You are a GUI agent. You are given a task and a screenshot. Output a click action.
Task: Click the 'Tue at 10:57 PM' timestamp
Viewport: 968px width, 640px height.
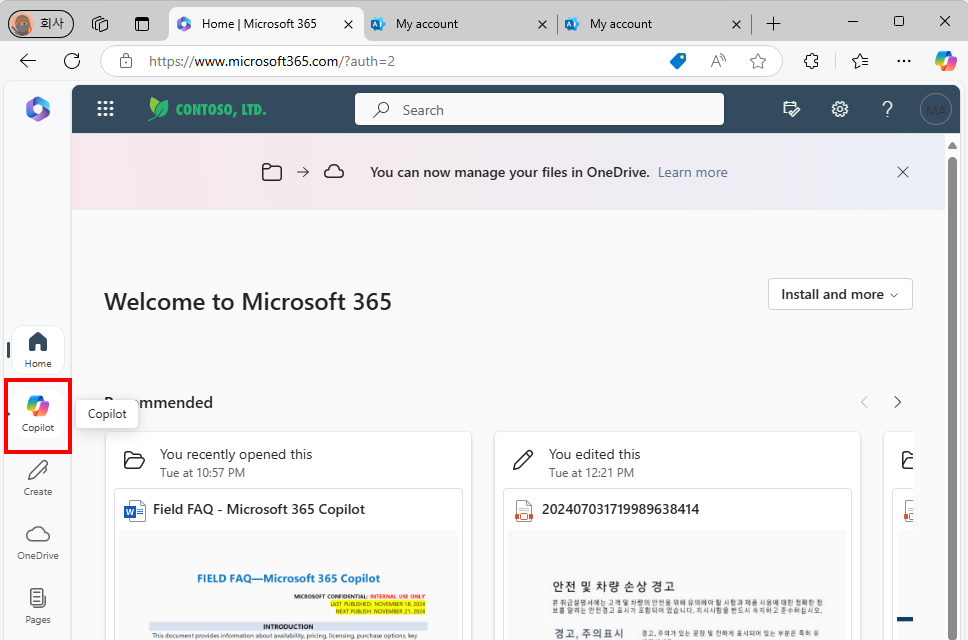tap(202, 473)
